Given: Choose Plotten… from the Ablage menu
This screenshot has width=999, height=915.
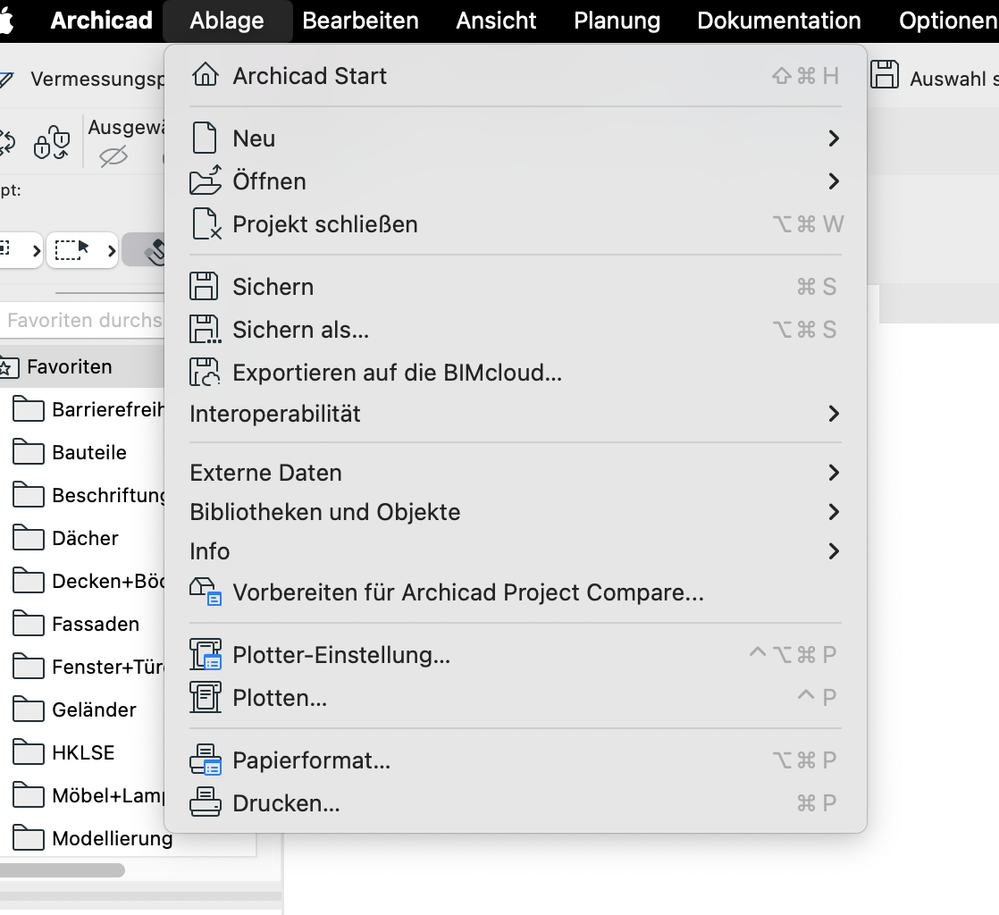Looking at the screenshot, I should (279, 698).
